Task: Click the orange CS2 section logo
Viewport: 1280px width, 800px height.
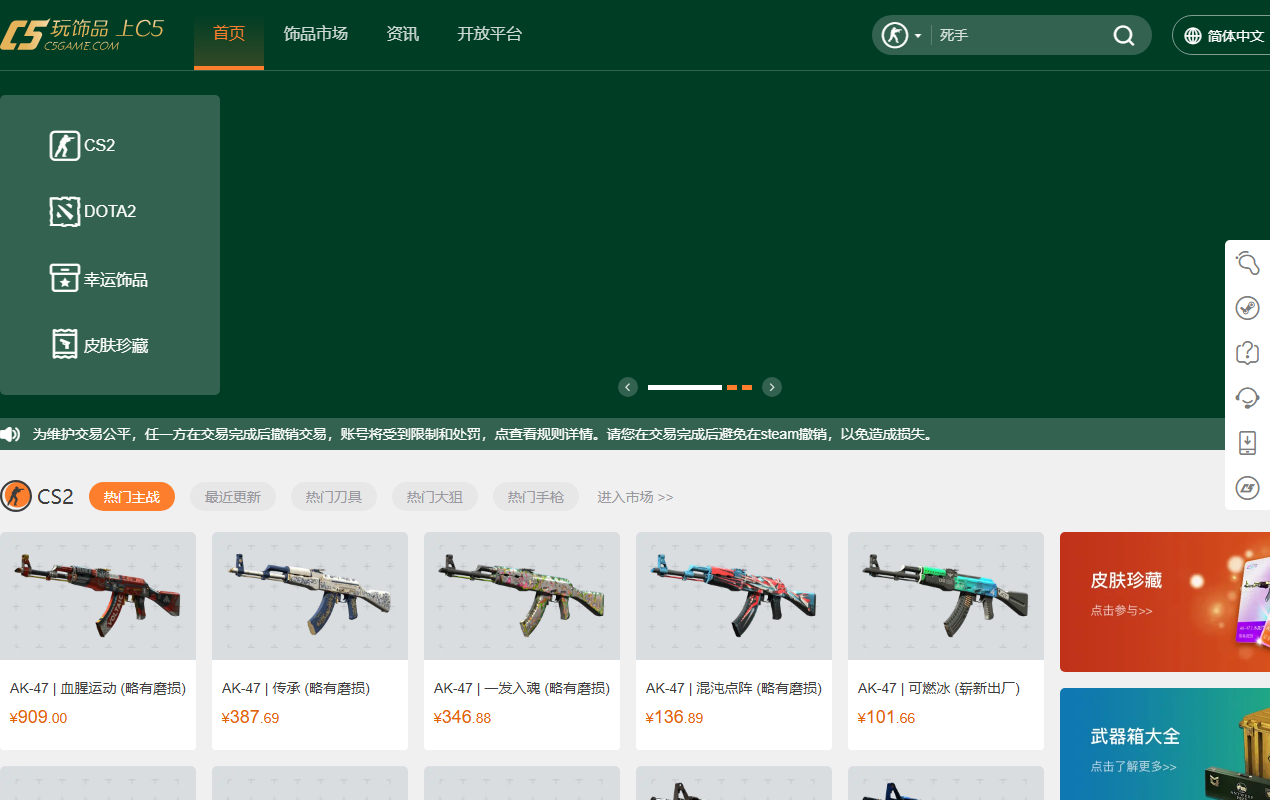Action: [x=16, y=496]
